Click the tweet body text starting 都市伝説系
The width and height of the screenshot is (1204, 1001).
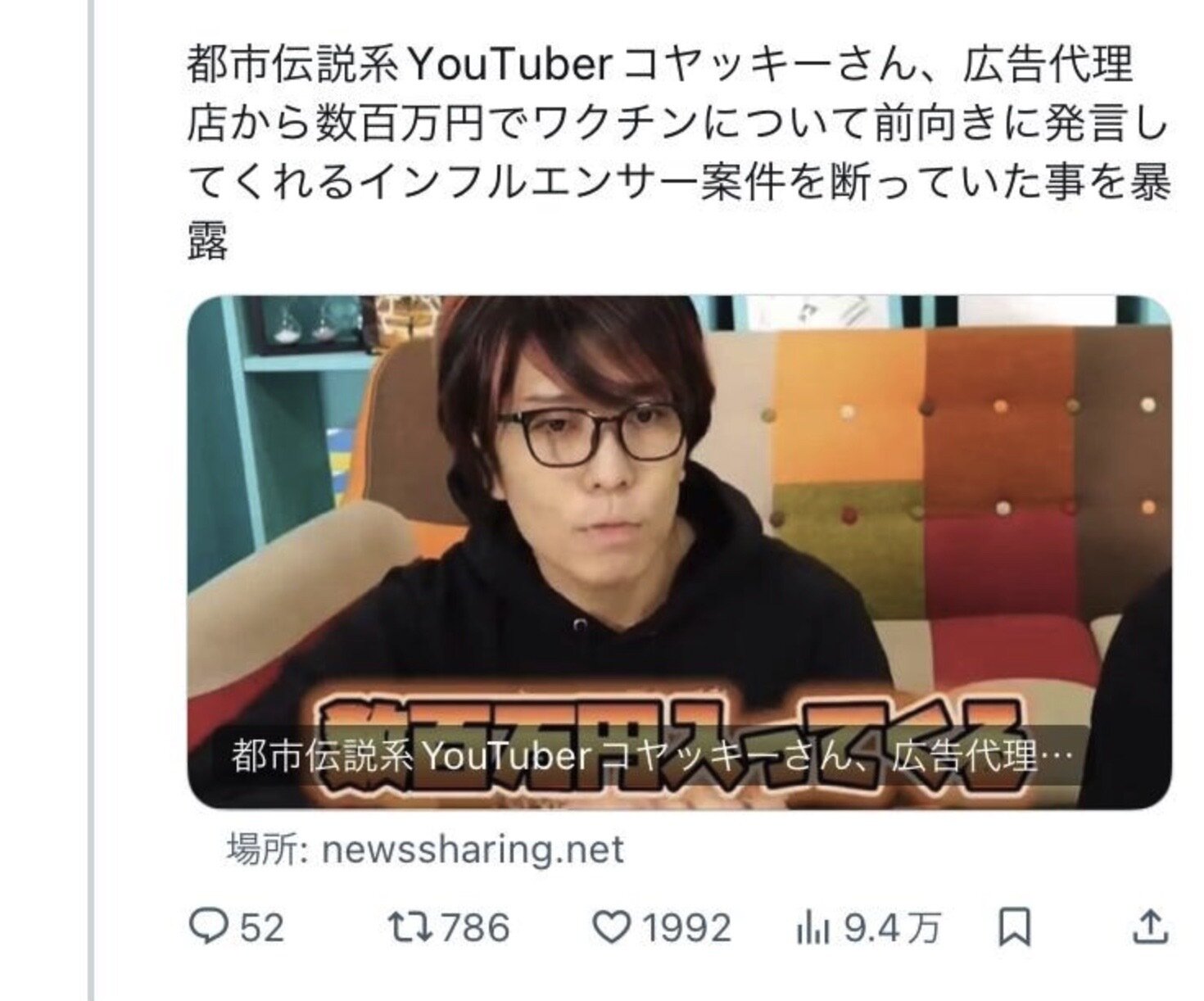(679, 153)
